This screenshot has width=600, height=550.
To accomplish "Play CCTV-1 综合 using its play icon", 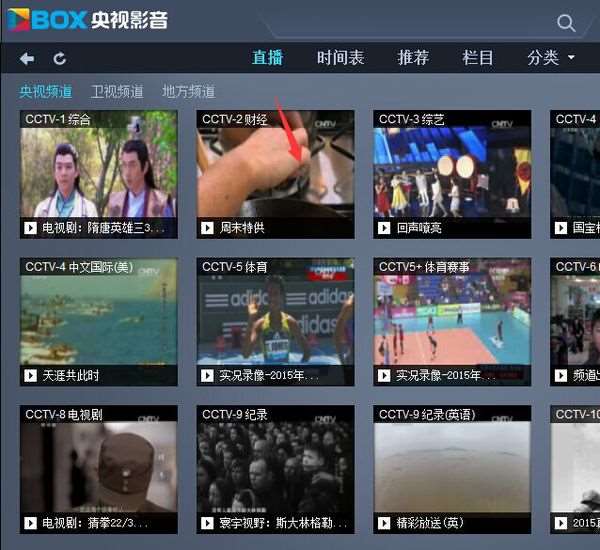I will 30,228.
